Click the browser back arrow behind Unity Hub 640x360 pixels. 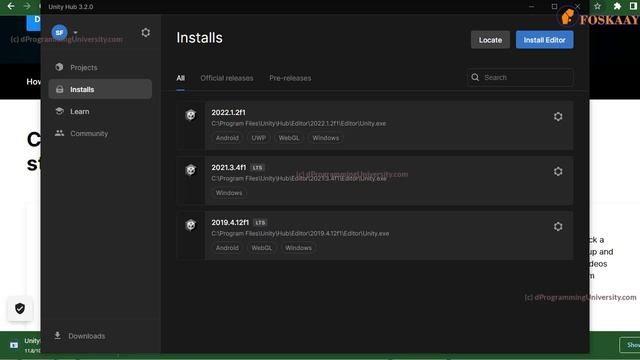pos(11,6)
